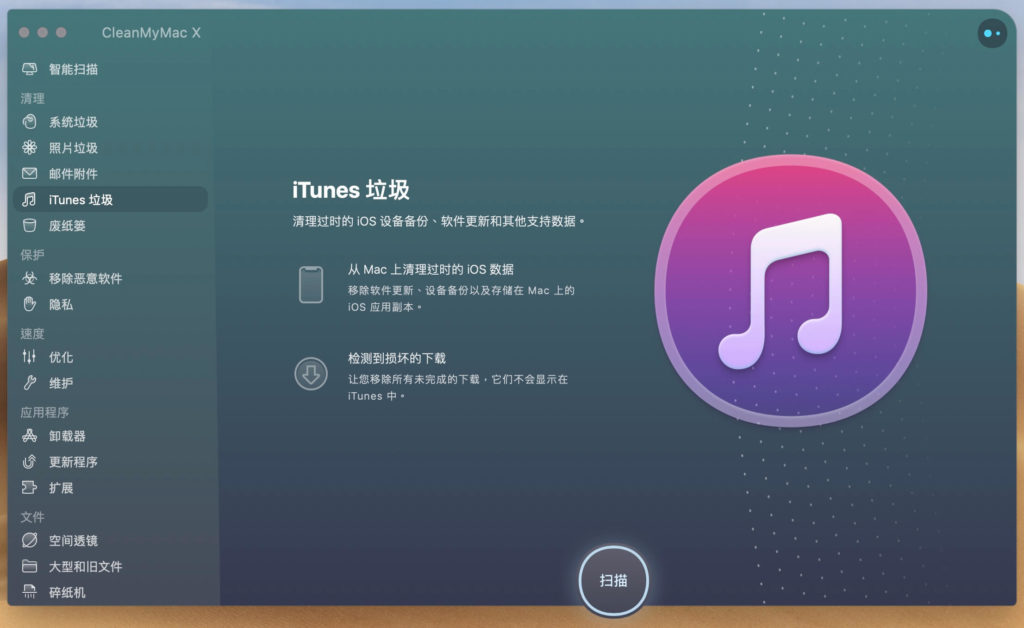Choose 移除恶意软件 in sidebar
The image size is (1024, 628).
[86, 279]
